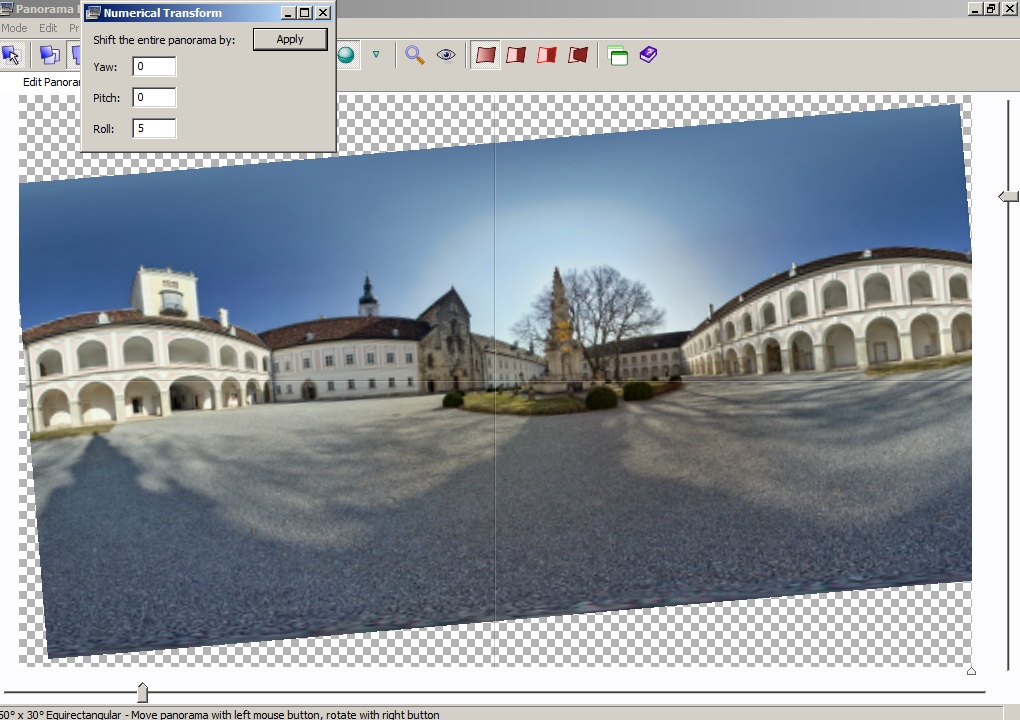The width and height of the screenshot is (1020, 720).
Task: Click the teal globe sphere icon
Action: pyautogui.click(x=346, y=55)
